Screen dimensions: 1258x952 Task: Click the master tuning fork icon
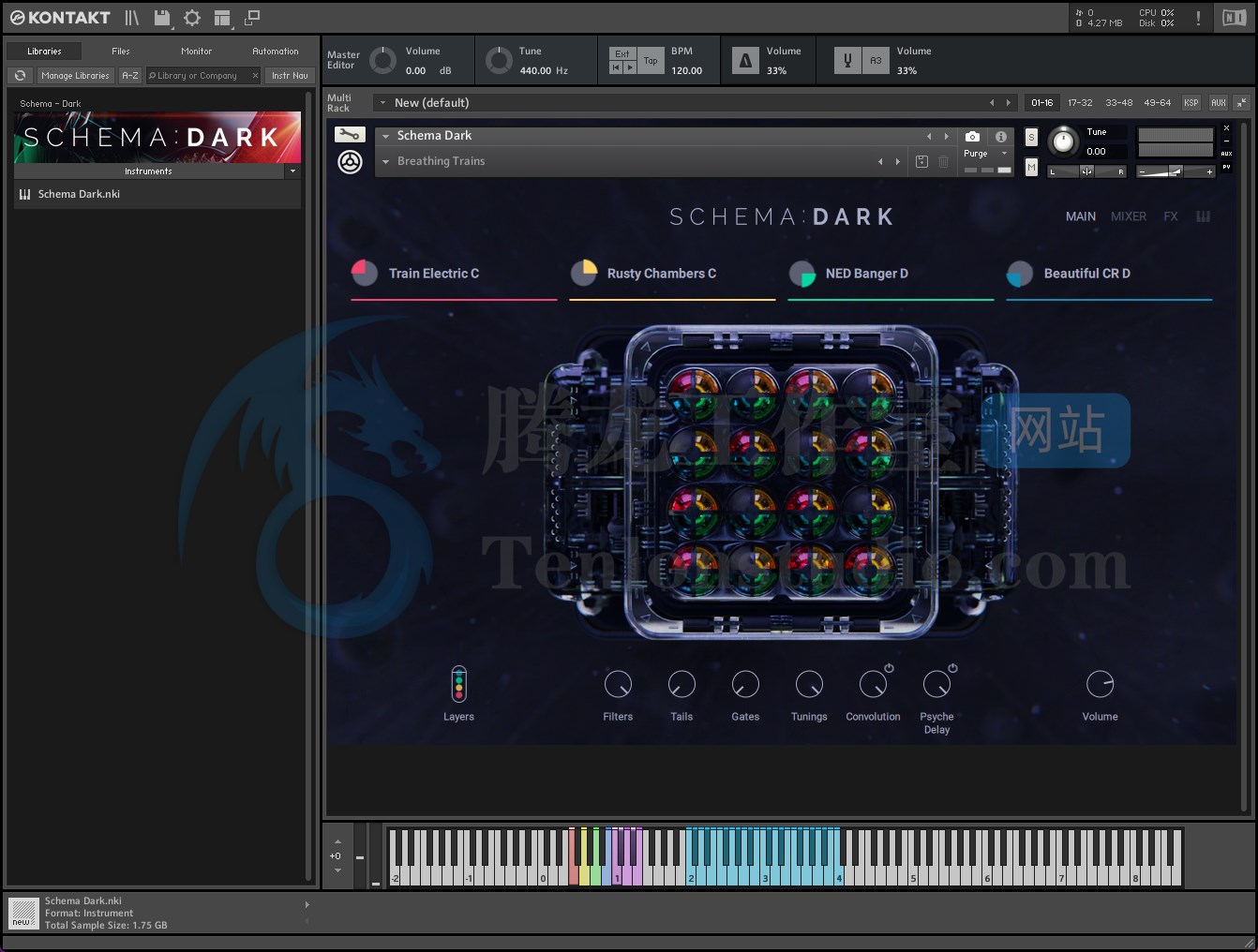pos(847,61)
